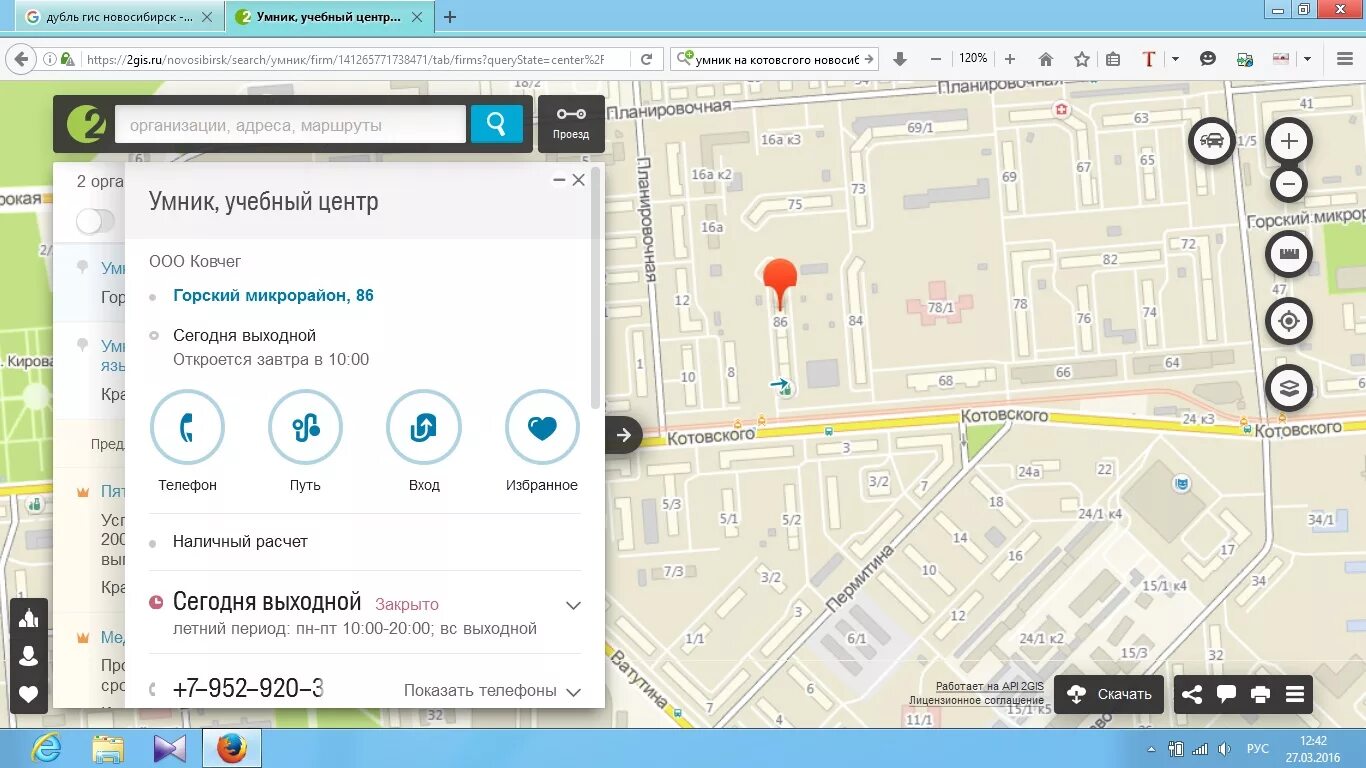This screenshot has height=768, width=1366.
Task: Minimize the firm card with dash
Action: (x=559, y=180)
